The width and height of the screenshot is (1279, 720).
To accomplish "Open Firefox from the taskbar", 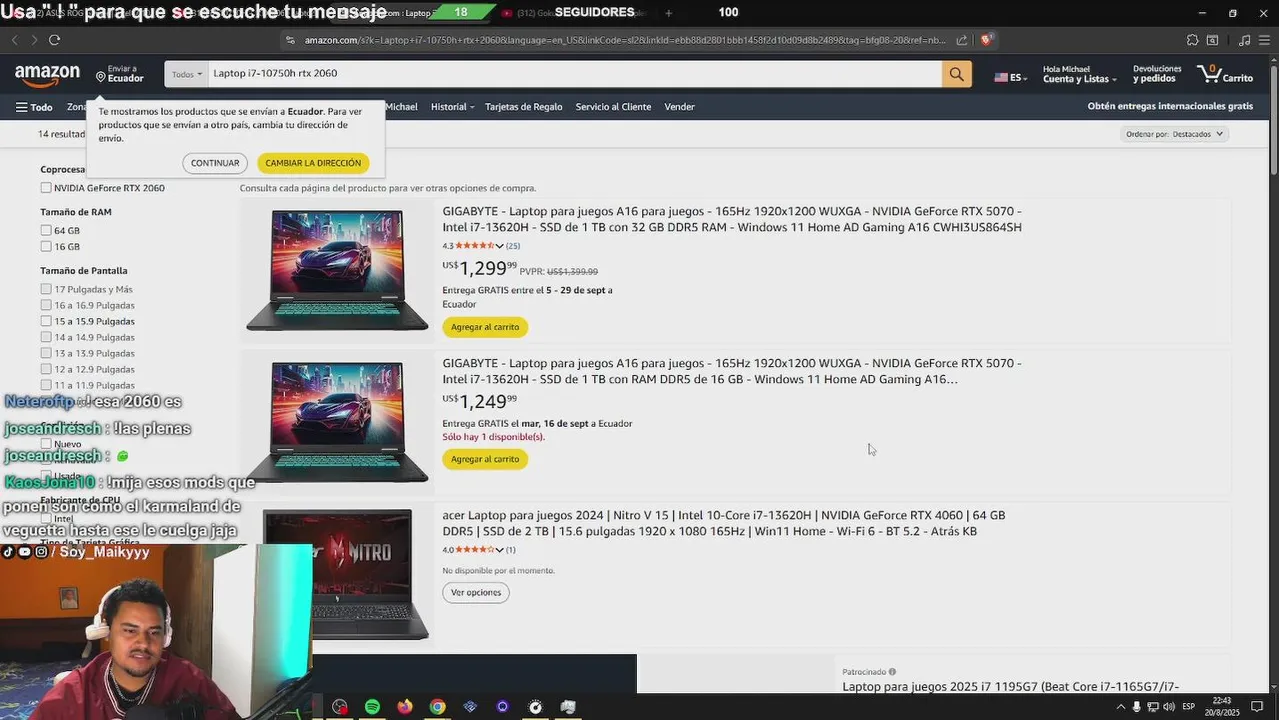I will [x=405, y=707].
